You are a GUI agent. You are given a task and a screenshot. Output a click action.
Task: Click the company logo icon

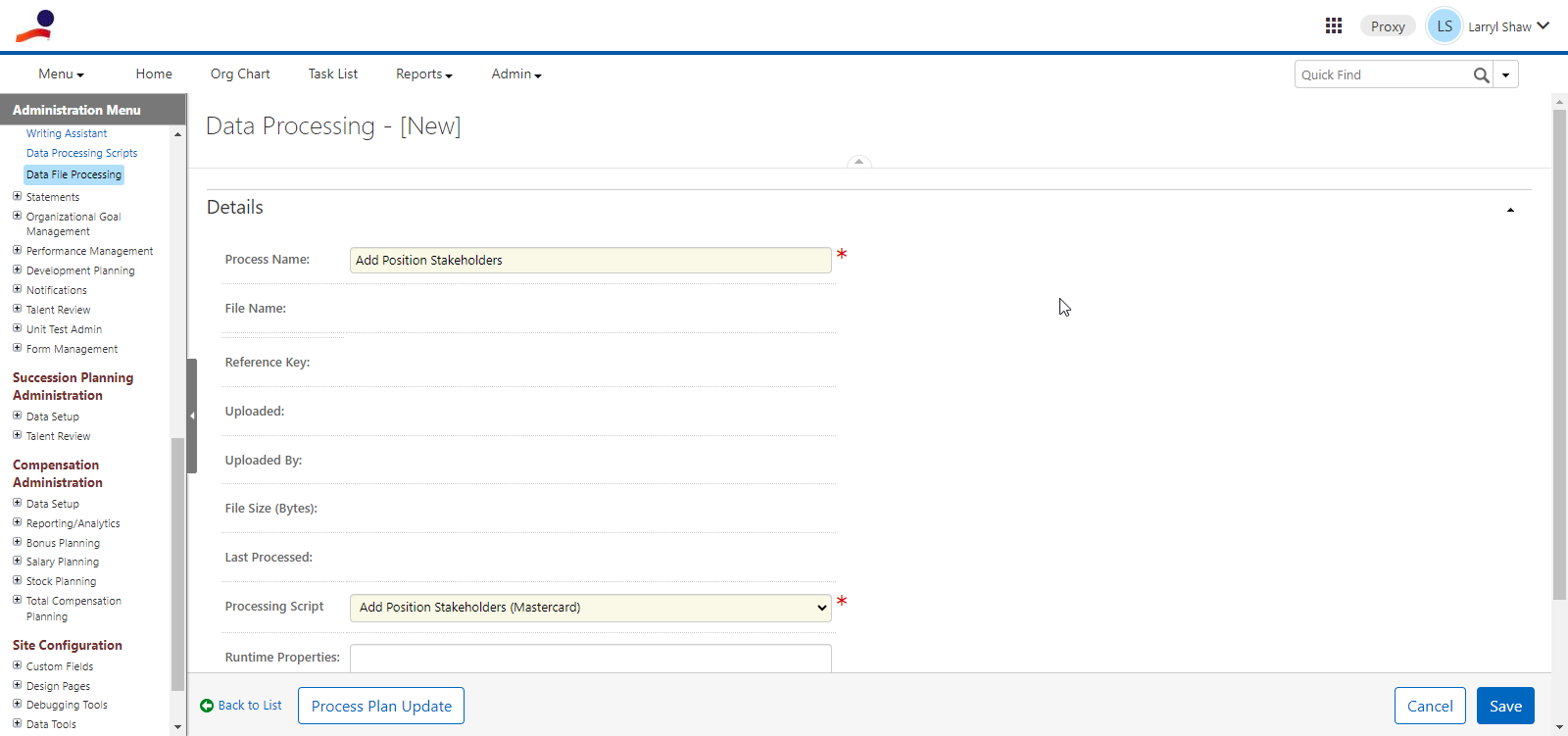click(34, 25)
